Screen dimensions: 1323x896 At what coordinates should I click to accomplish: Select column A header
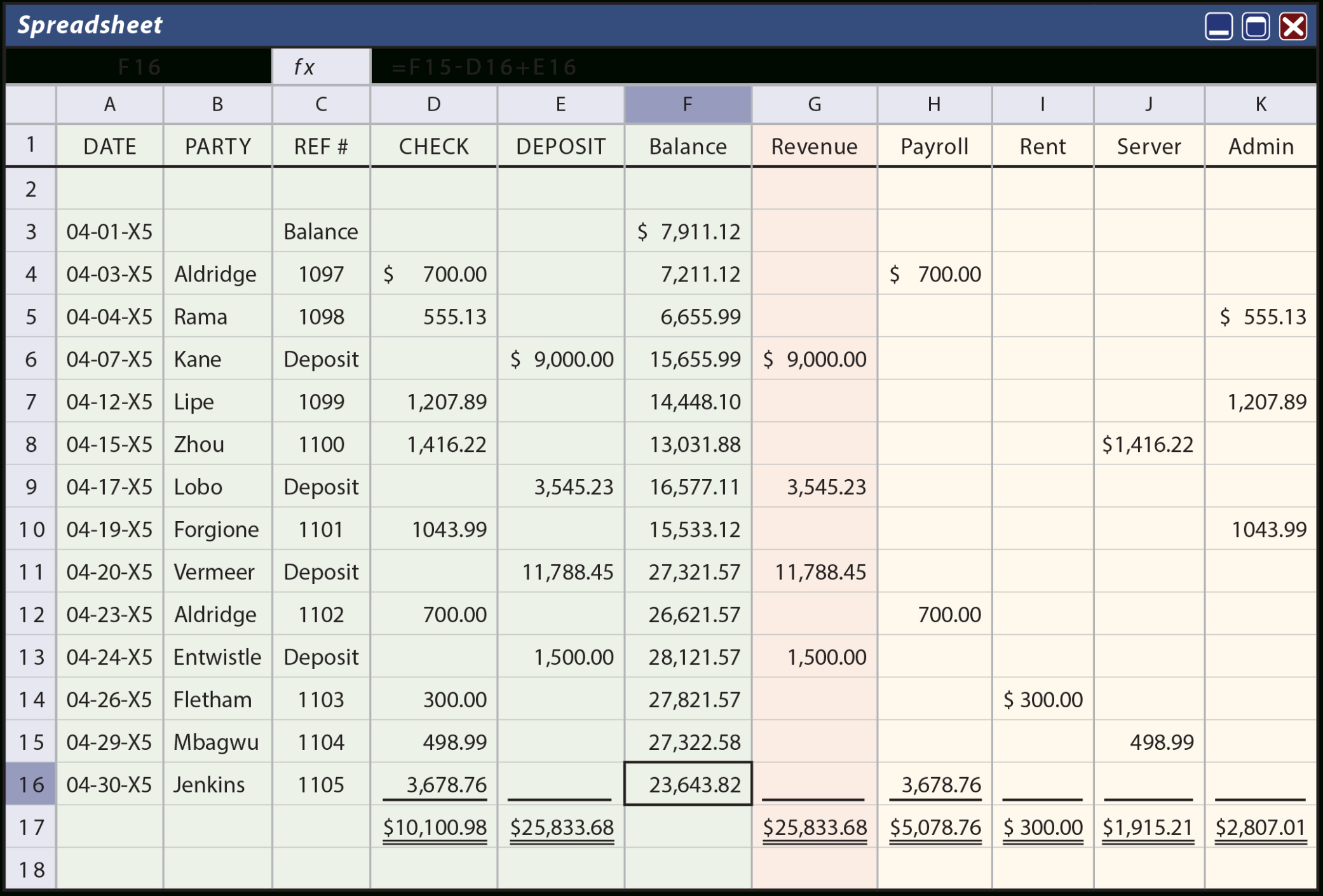109,104
